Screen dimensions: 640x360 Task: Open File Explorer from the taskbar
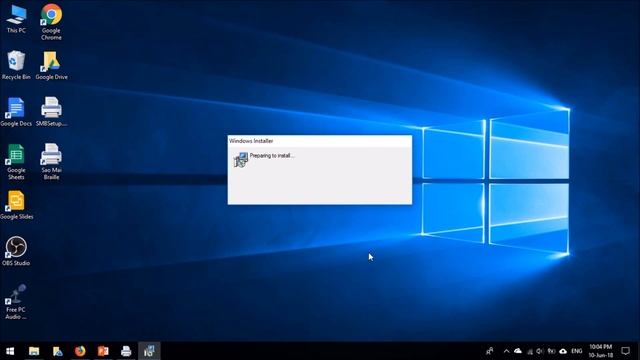coord(34,351)
